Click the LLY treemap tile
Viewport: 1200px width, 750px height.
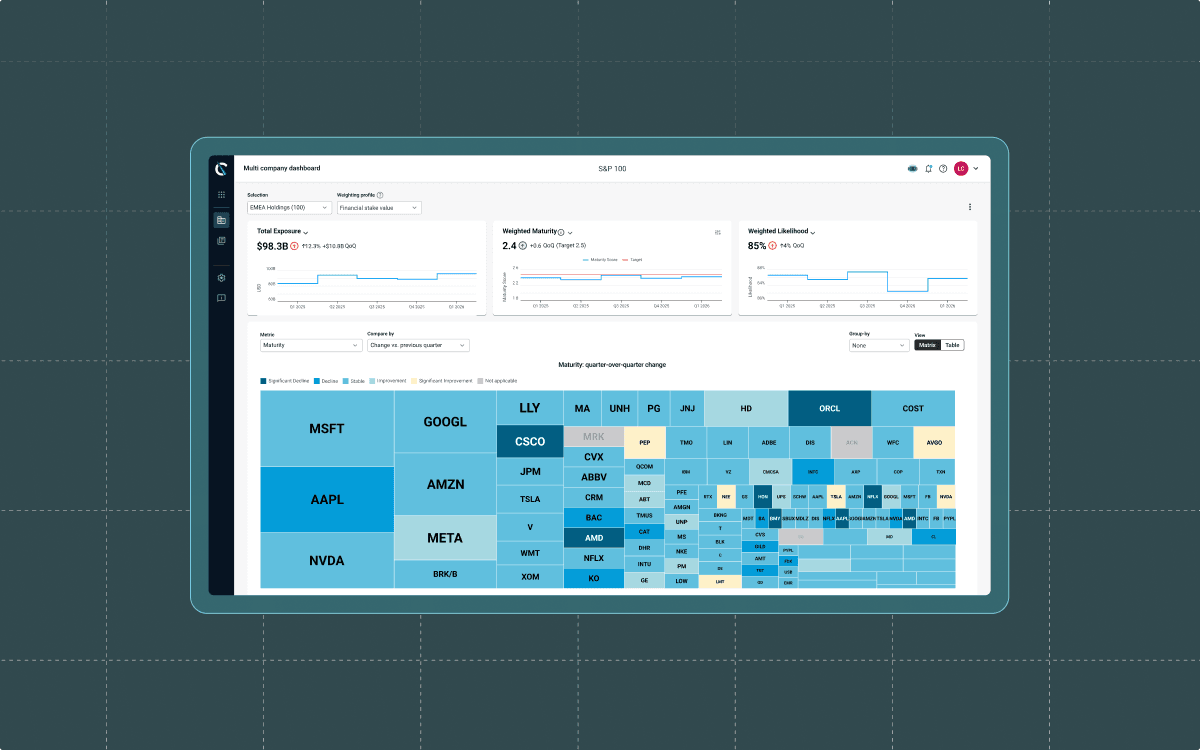(530, 408)
